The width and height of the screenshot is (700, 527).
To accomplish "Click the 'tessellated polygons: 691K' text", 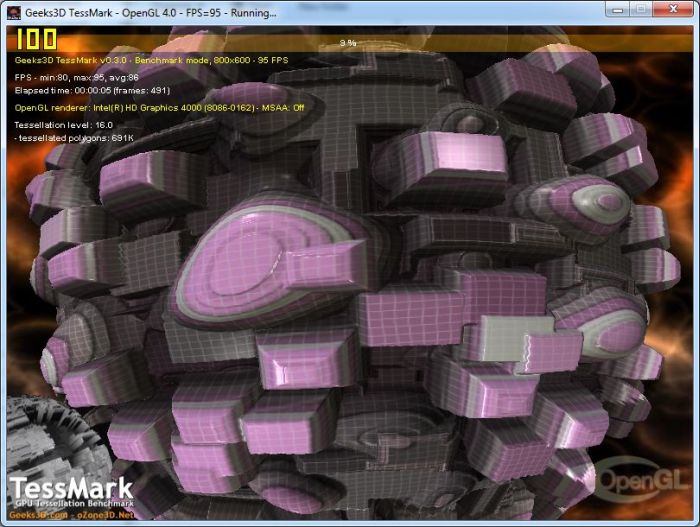I will tap(74, 138).
